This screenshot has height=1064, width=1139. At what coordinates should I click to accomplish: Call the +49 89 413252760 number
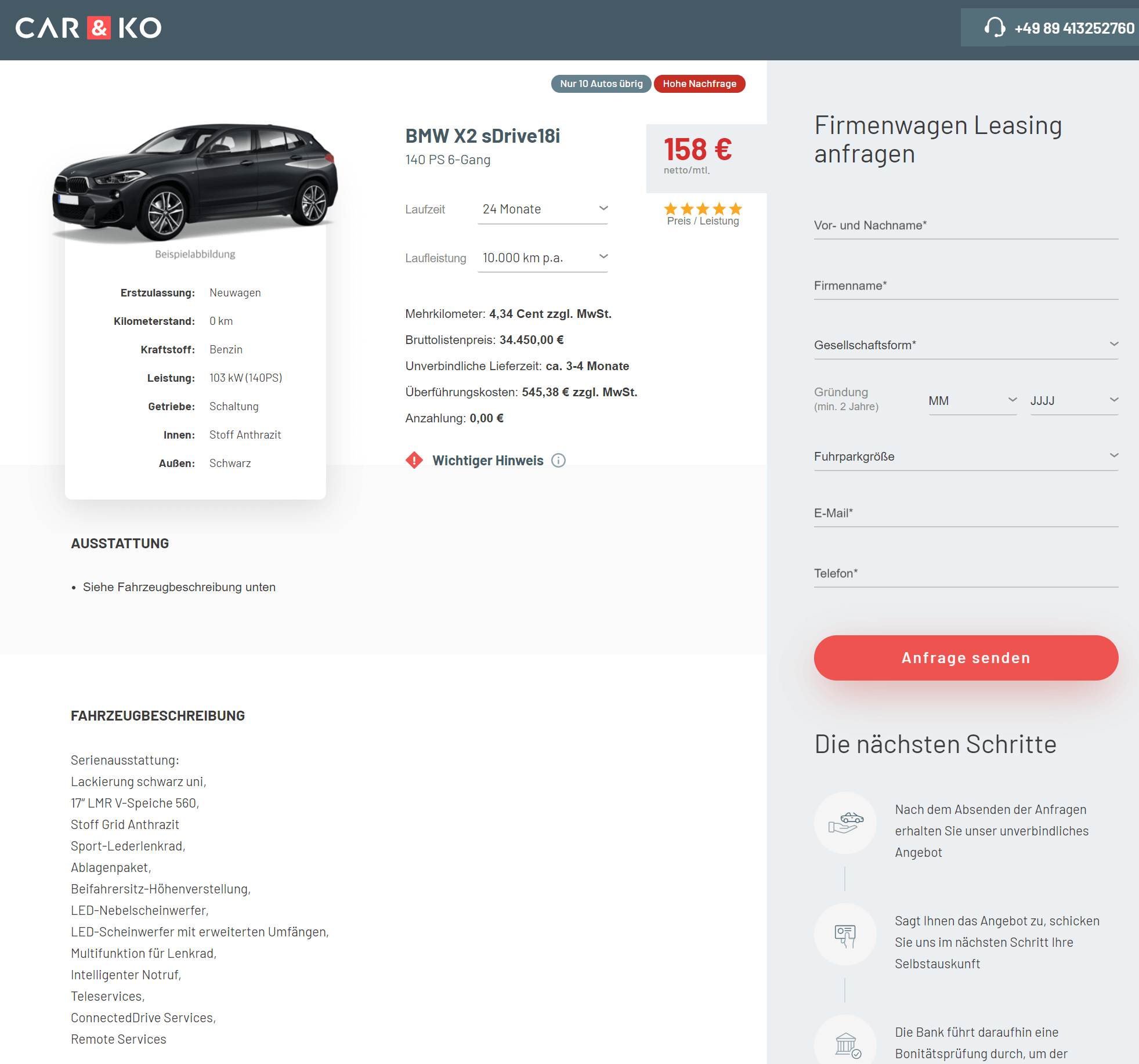click(1074, 28)
